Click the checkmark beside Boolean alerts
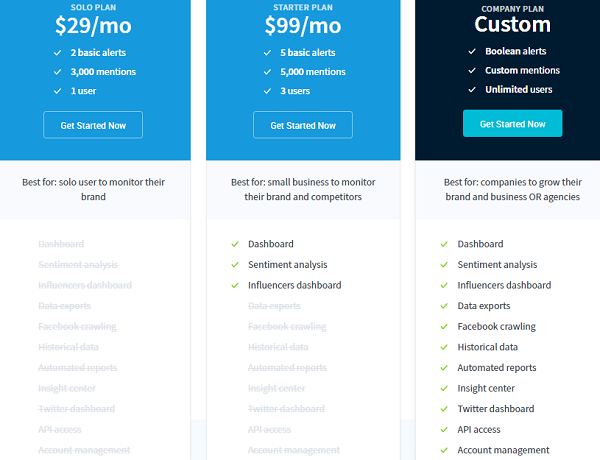Screen dimensions: 600x460 [x=472, y=52]
